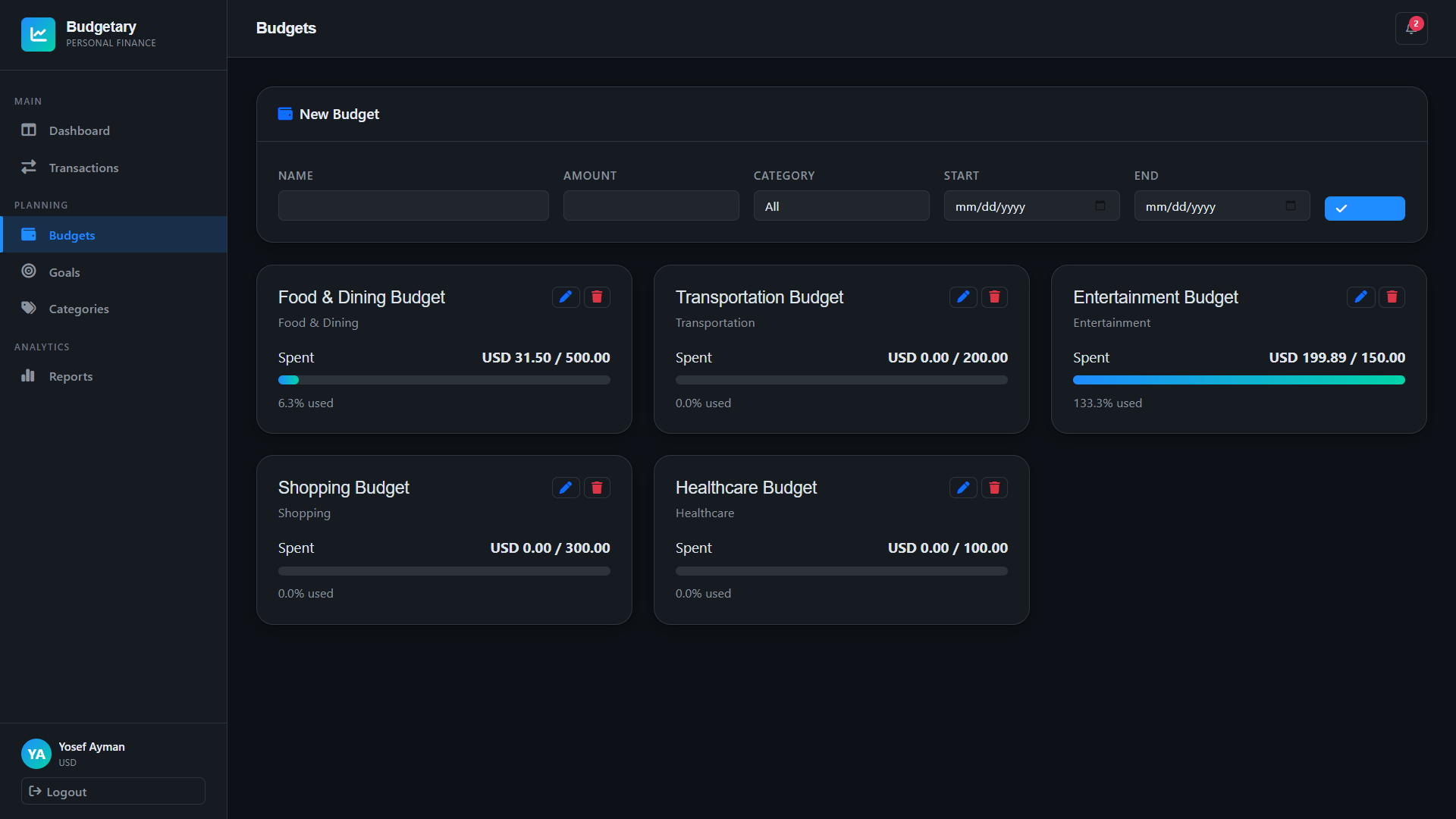
Task: Delete the Food & Dining Budget
Action: click(x=597, y=297)
